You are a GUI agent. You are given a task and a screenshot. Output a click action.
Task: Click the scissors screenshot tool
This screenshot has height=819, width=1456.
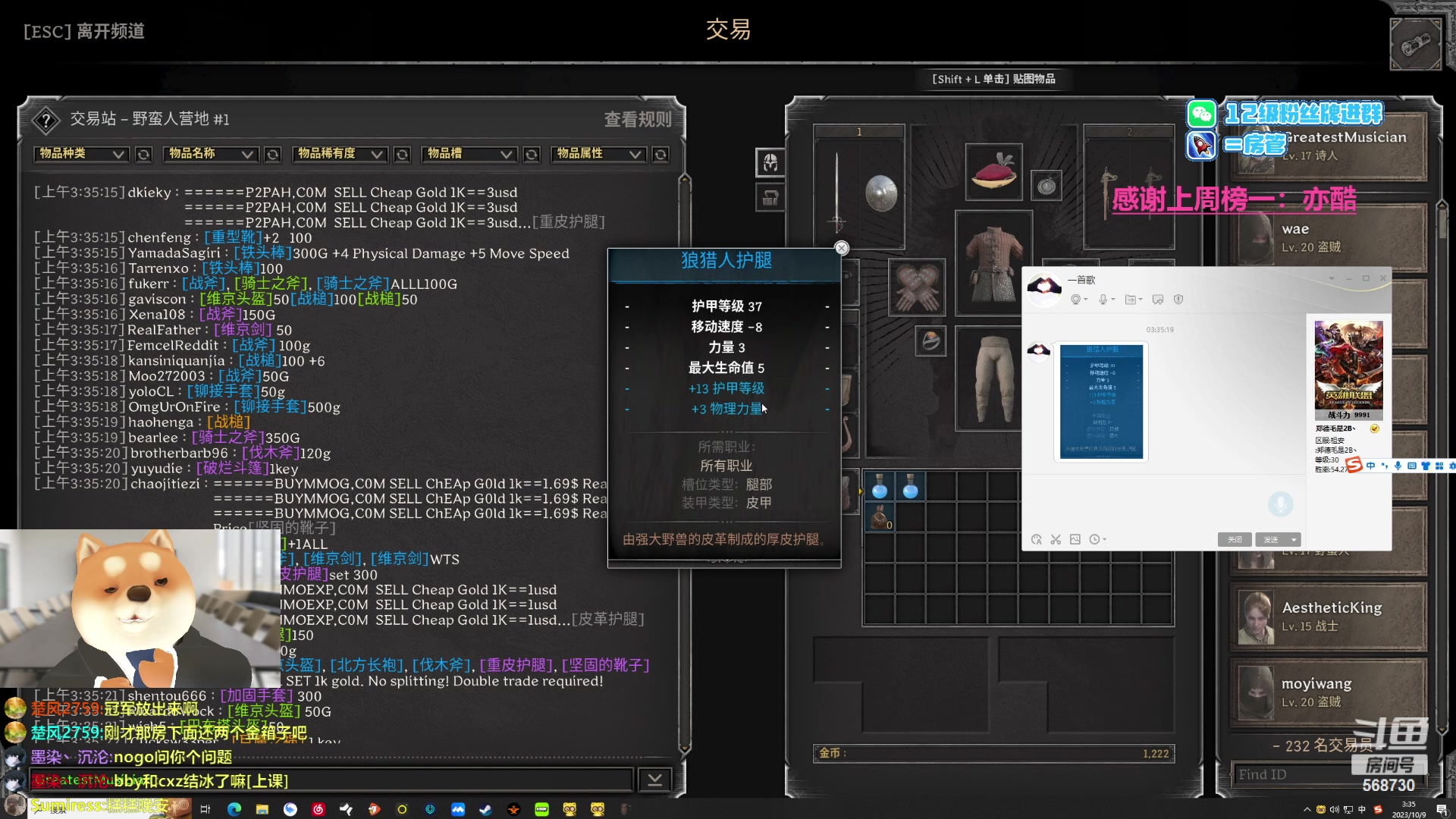pyautogui.click(x=1056, y=539)
